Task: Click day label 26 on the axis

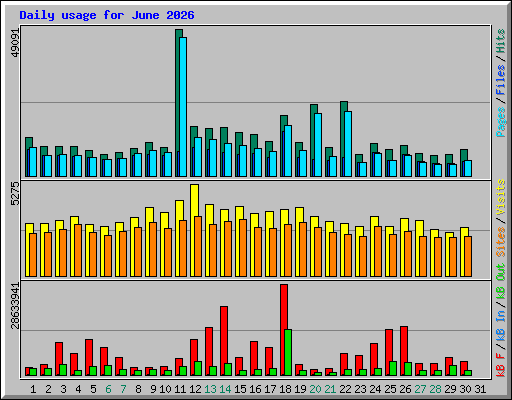Action: [x=405, y=389]
